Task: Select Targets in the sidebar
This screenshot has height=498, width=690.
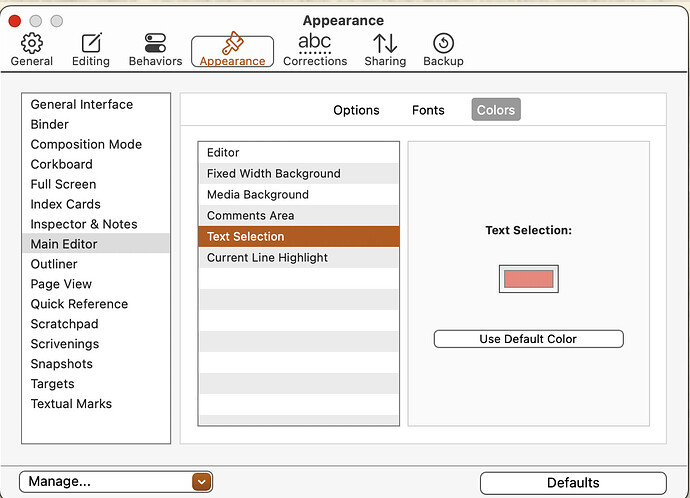Action: tap(95, 384)
